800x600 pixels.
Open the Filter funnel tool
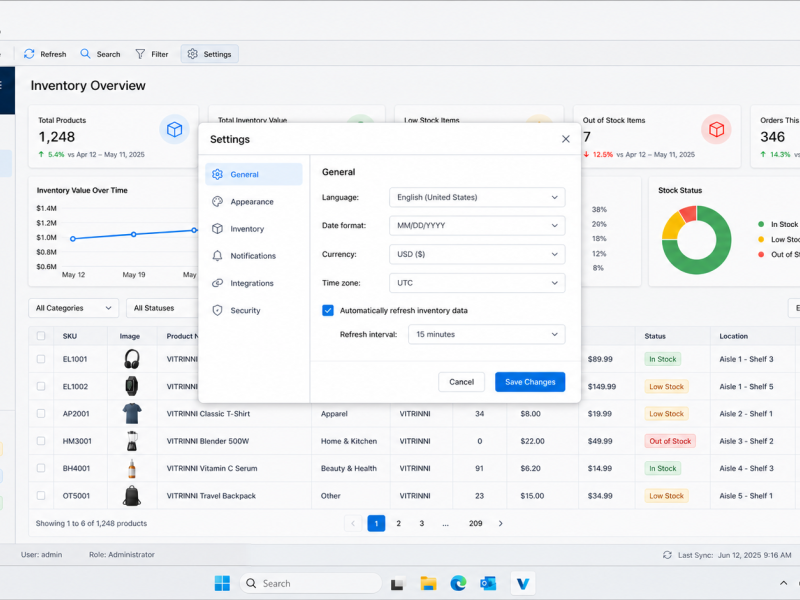152,54
